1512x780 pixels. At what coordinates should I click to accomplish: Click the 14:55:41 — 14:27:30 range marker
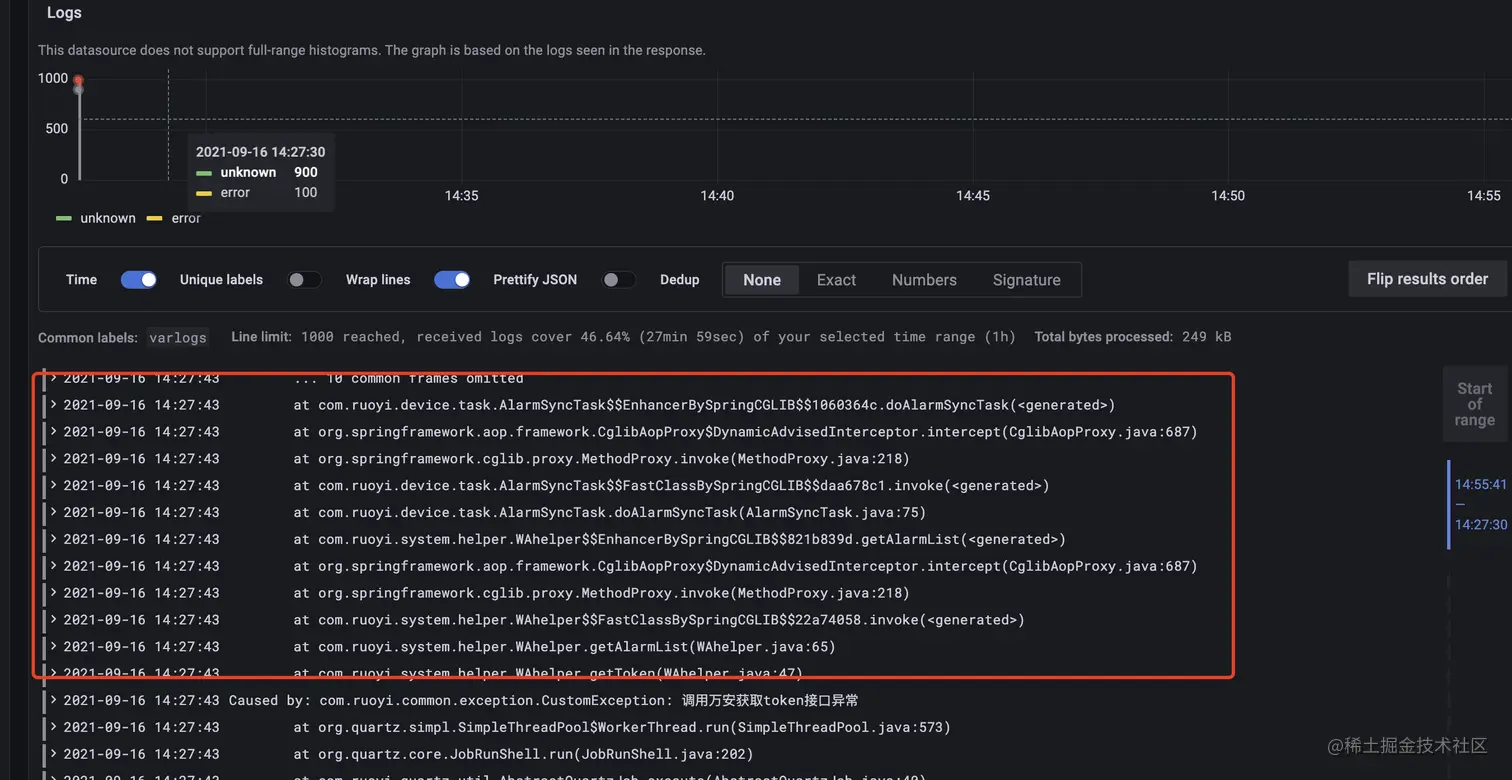pos(1480,504)
